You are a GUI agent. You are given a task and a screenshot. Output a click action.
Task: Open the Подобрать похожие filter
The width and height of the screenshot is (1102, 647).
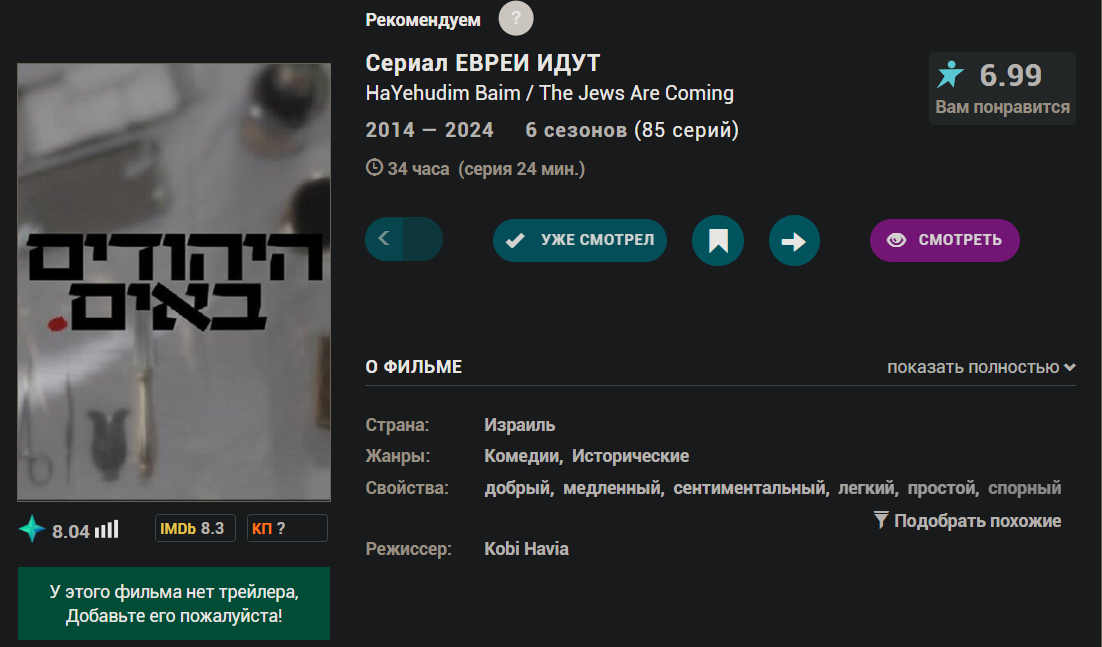pyautogui.click(x=968, y=521)
